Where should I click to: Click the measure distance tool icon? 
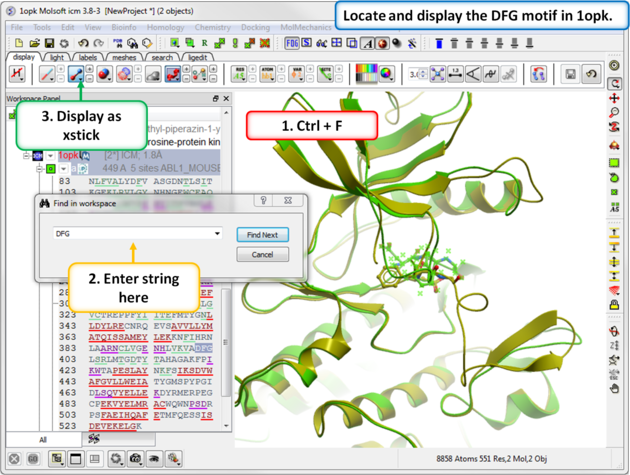456,74
